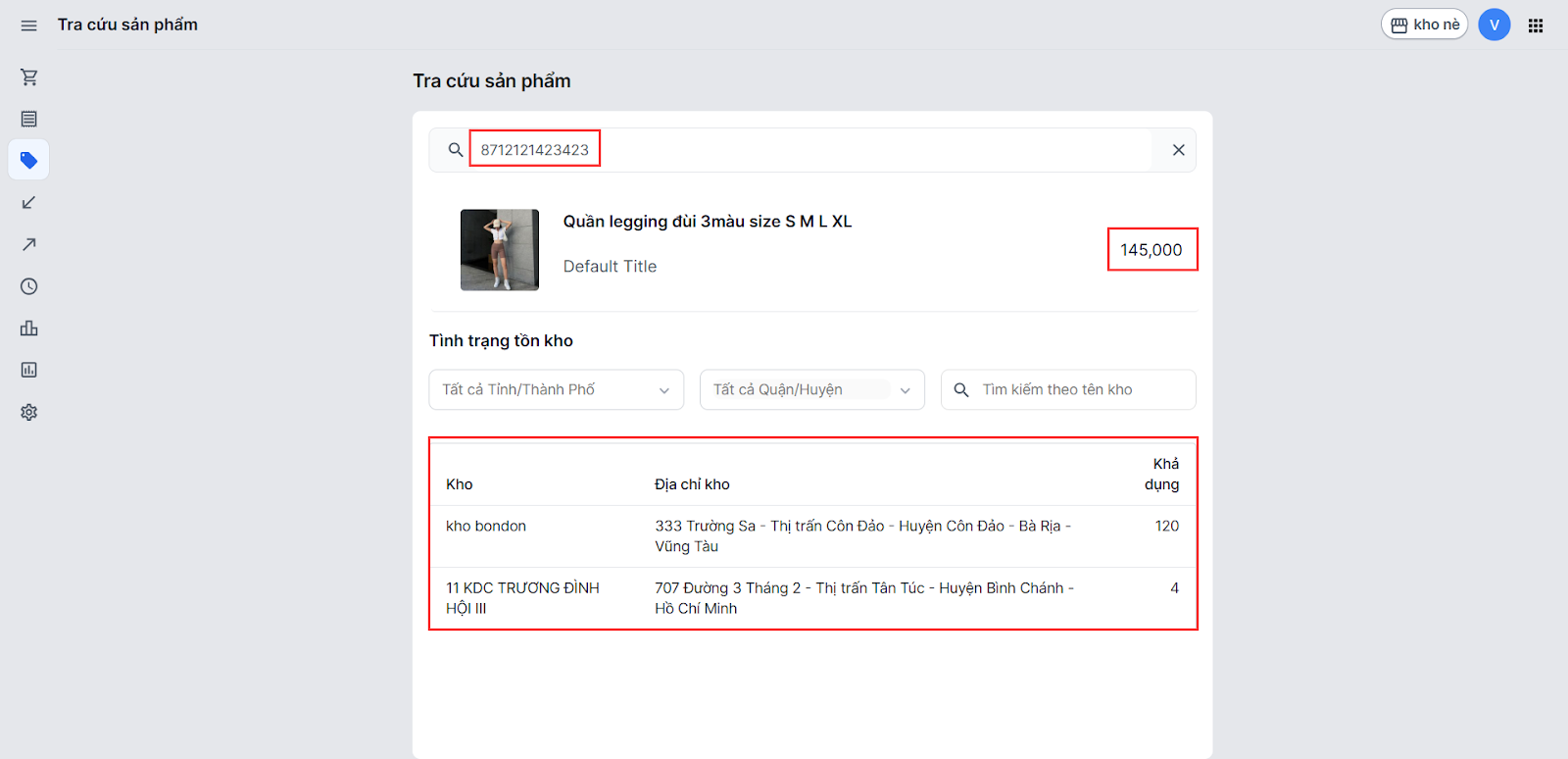This screenshot has width=1568, height=759.
Task: Open the clock history sidebar icon
Action: click(29, 286)
